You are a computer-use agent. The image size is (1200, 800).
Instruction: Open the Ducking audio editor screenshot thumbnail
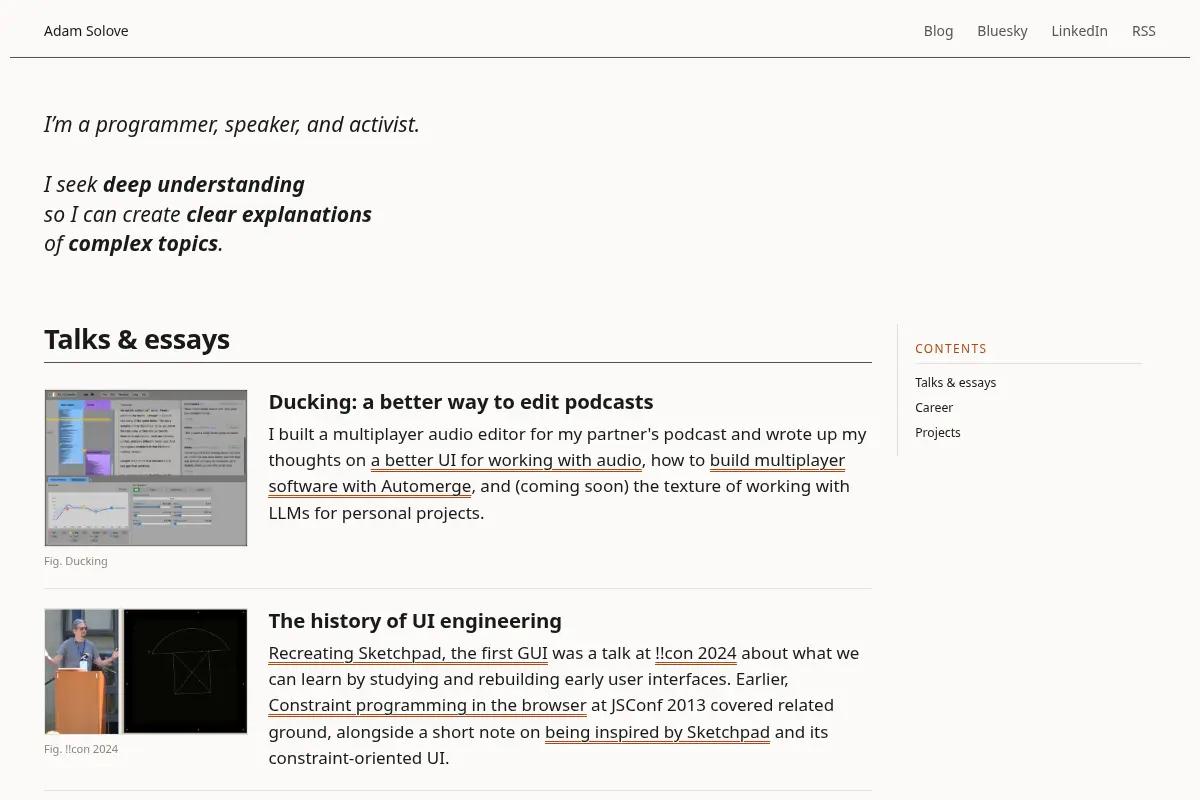pyautogui.click(x=146, y=468)
